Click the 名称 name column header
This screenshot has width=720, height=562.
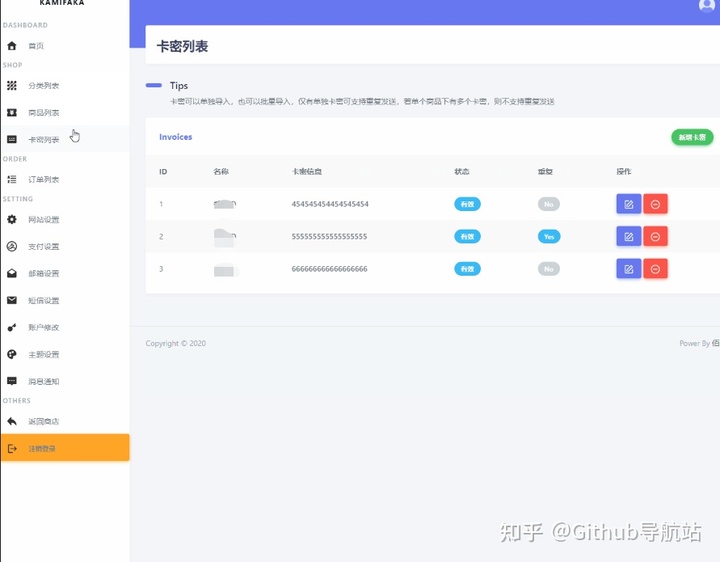(x=221, y=172)
